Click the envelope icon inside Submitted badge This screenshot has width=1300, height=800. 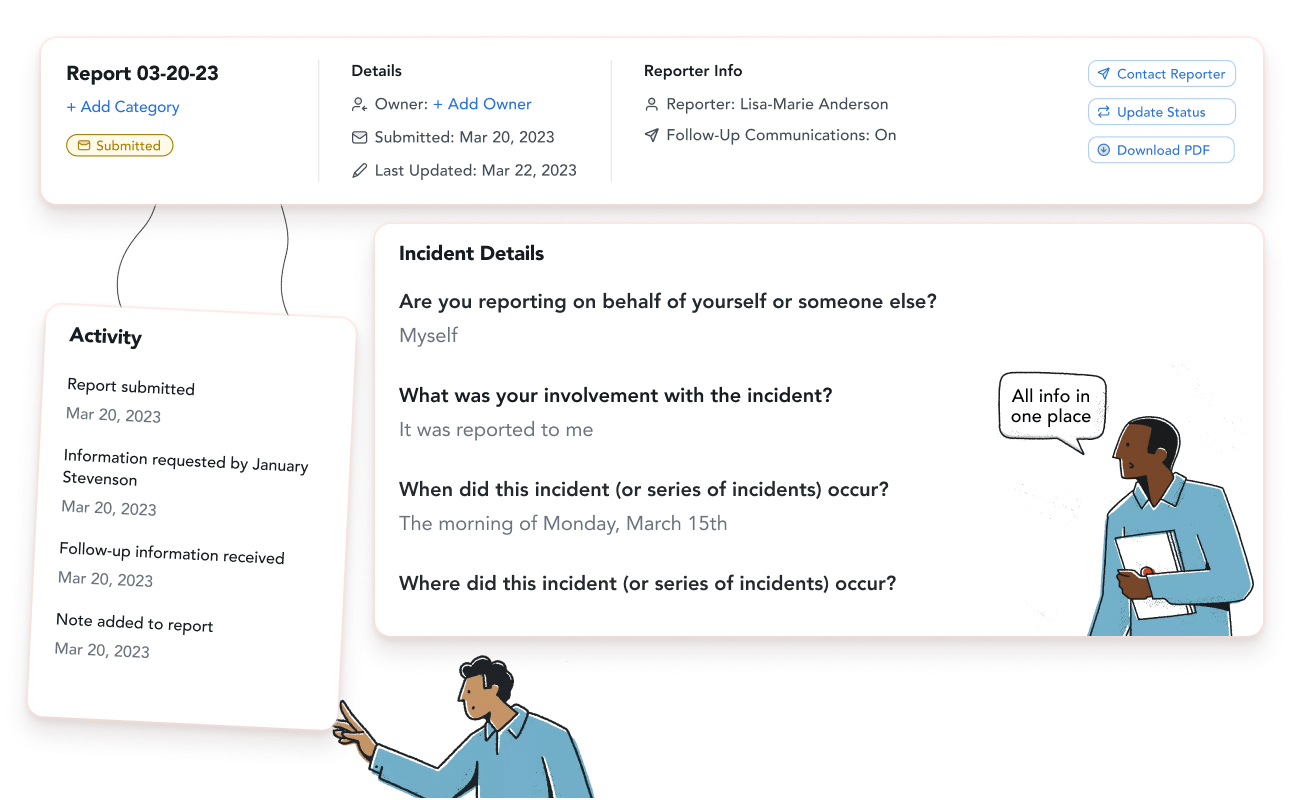pyautogui.click(x=84, y=146)
